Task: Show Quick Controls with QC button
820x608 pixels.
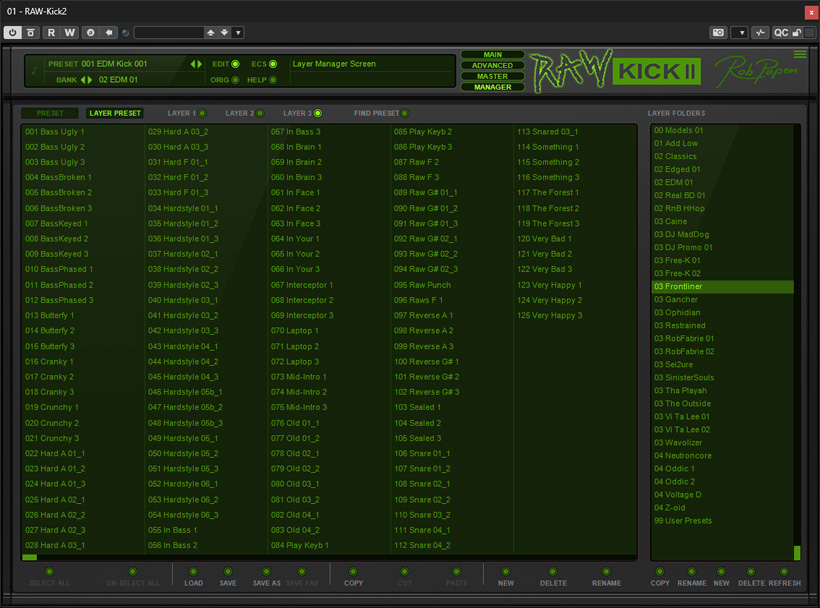Action: (781, 32)
